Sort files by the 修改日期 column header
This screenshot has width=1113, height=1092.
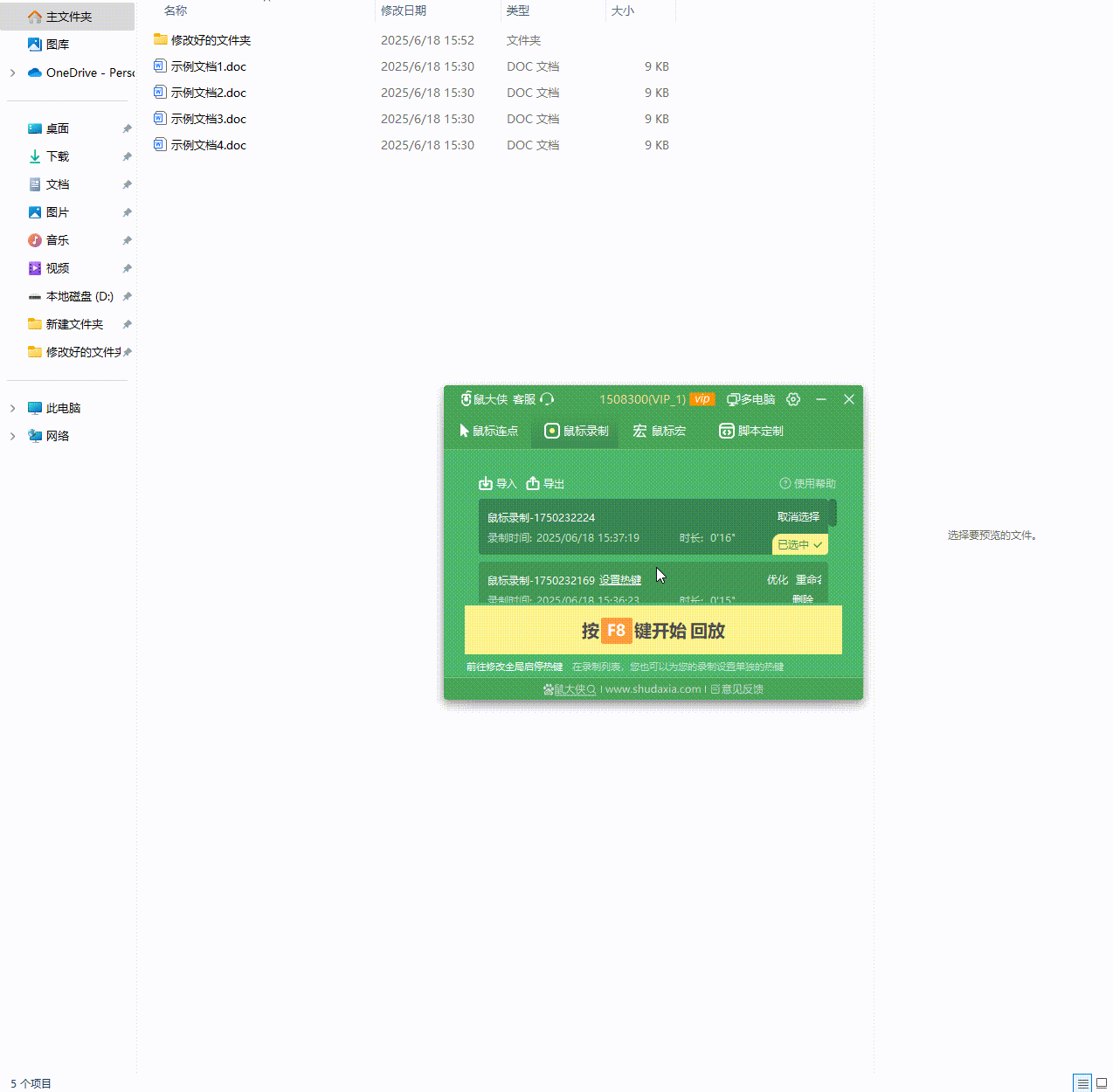pyautogui.click(x=404, y=10)
